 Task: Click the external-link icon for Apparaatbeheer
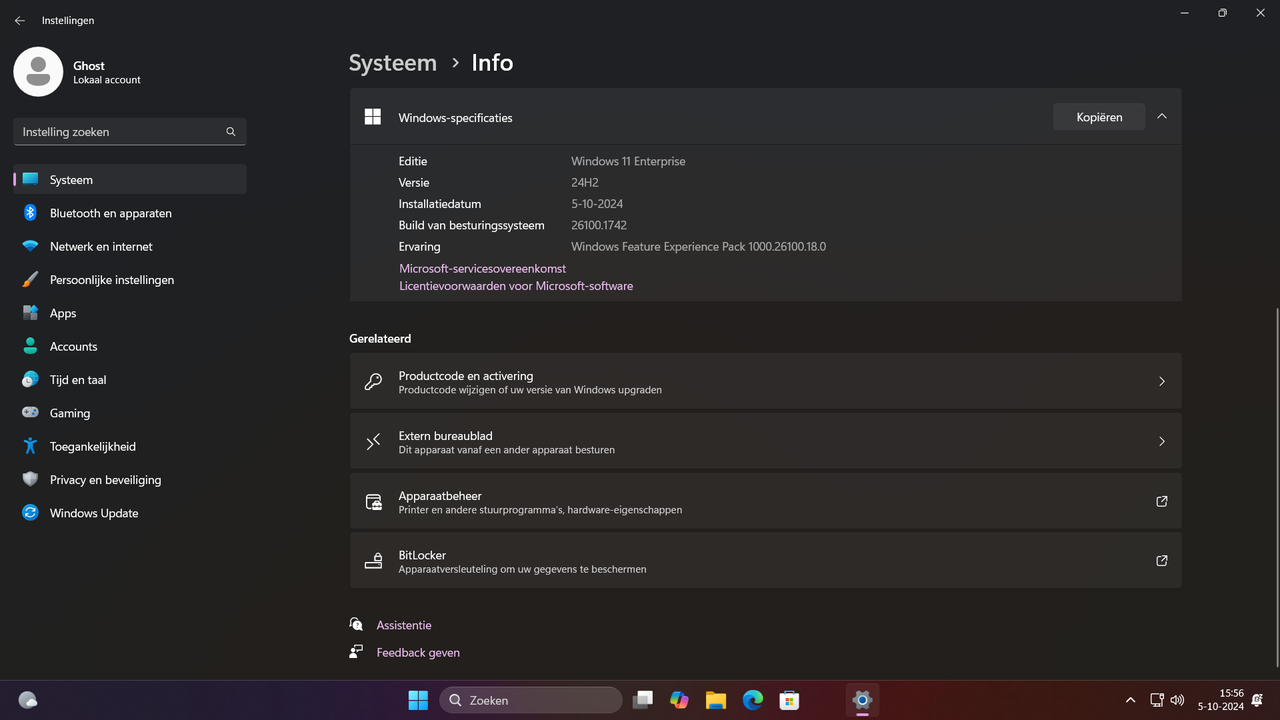pyautogui.click(x=1162, y=501)
